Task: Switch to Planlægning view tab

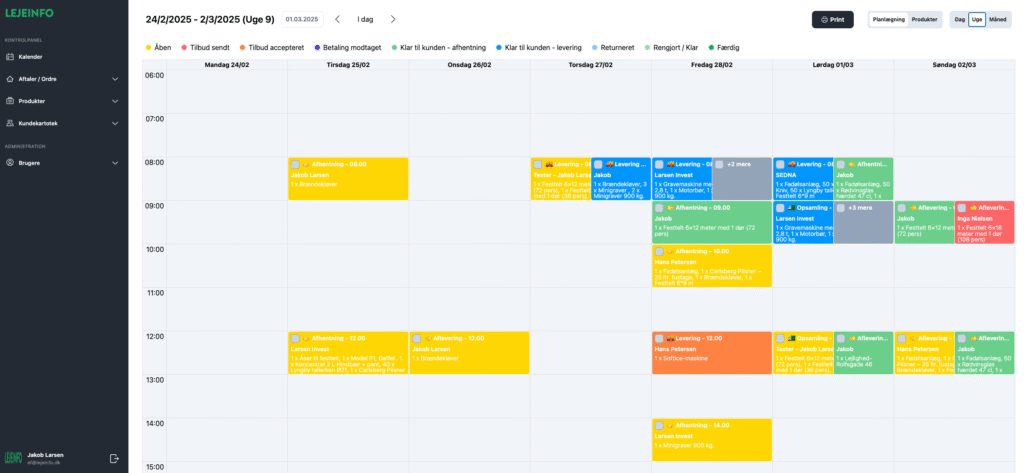Action: click(x=889, y=20)
